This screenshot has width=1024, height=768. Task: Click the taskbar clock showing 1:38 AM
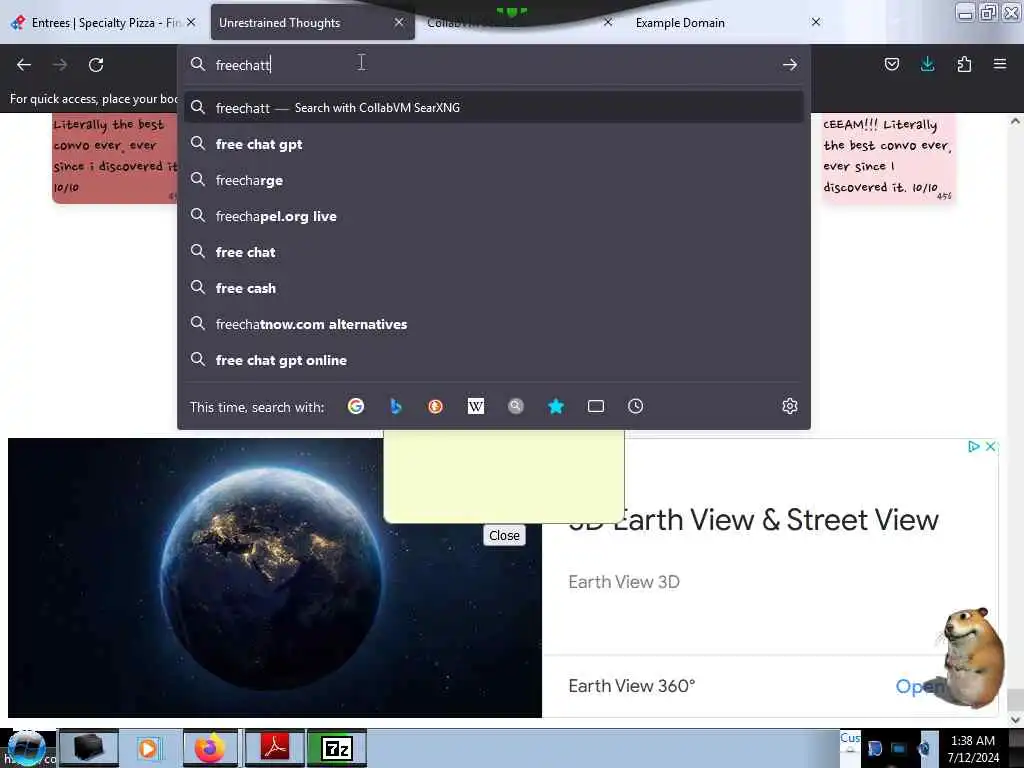[x=973, y=748]
